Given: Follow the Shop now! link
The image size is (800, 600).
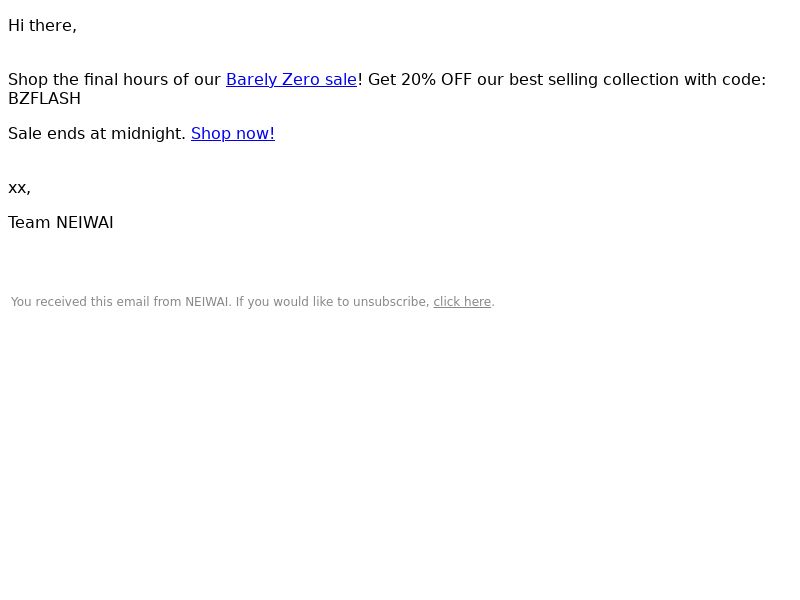Looking at the screenshot, I should coord(233,134).
